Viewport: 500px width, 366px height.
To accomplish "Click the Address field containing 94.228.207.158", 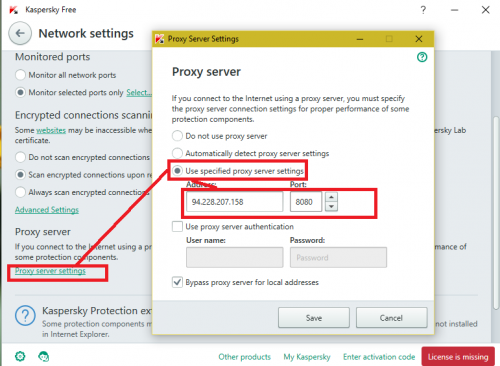I will 235,202.
